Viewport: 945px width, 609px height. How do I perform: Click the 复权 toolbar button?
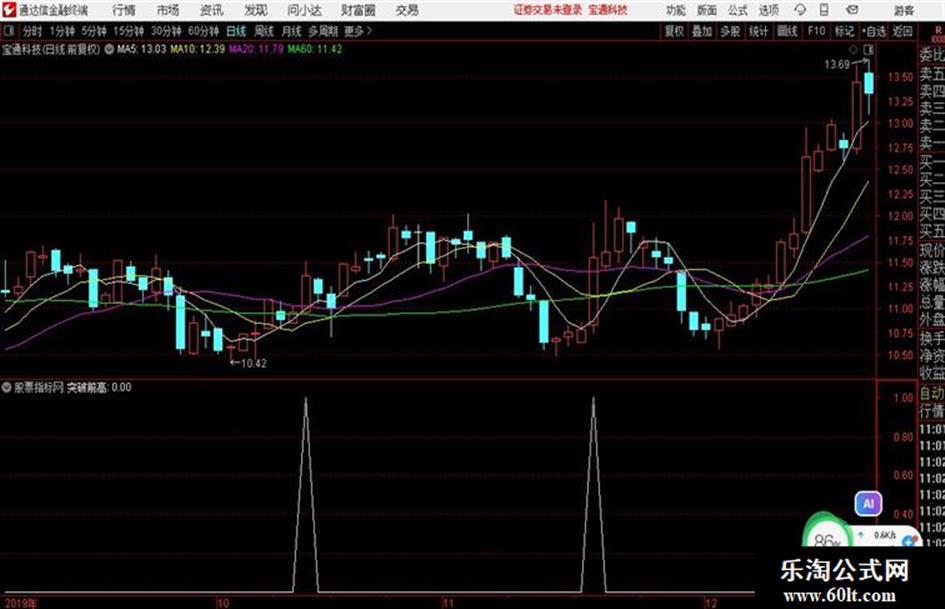click(x=674, y=31)
